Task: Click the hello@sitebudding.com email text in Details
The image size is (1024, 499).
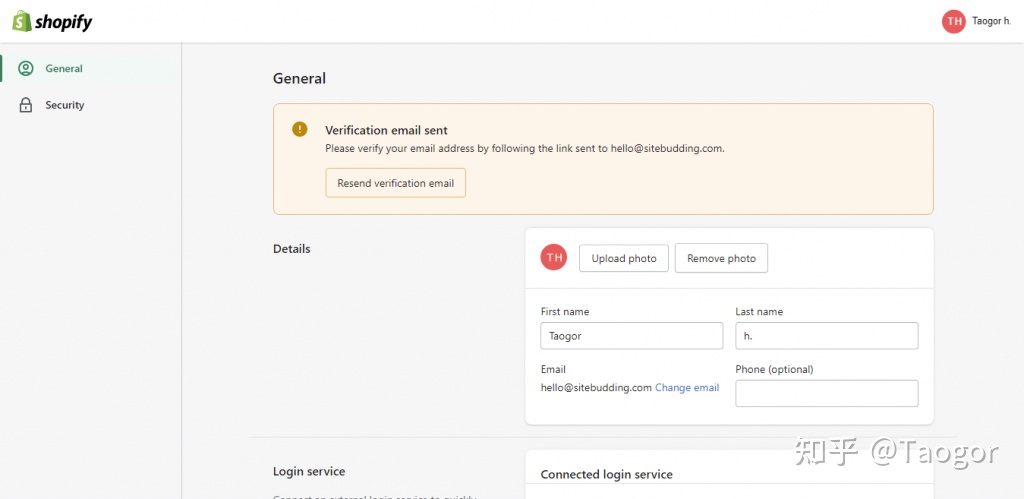Action: pyautogui.click(x=596, y=388)
